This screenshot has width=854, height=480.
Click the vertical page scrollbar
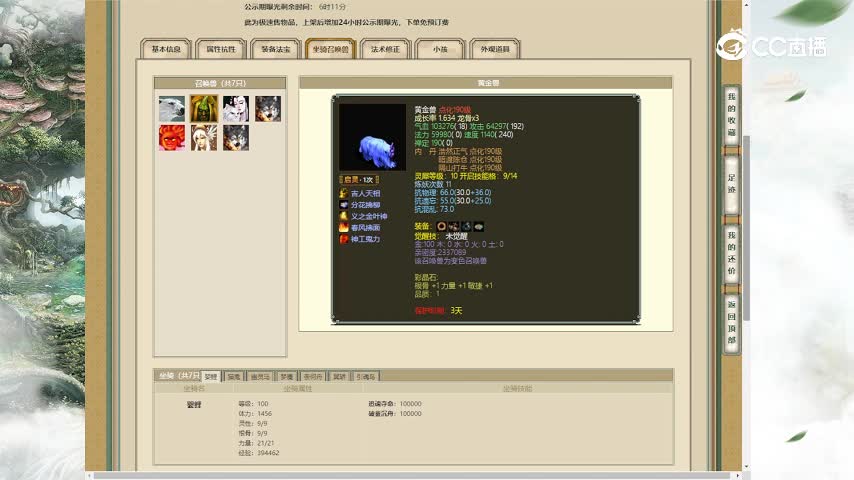click(746, 229)
